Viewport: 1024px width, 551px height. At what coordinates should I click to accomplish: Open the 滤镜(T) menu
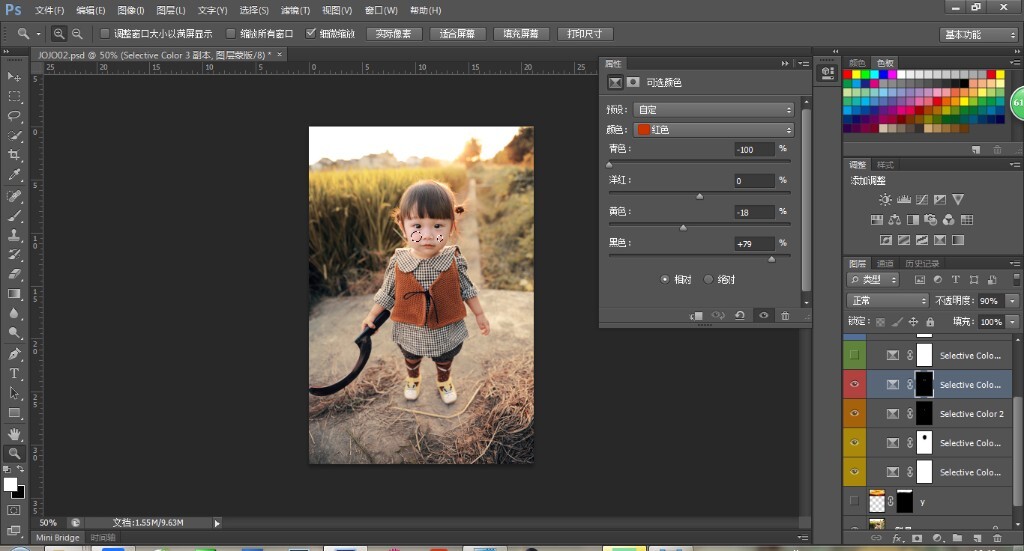295,10
